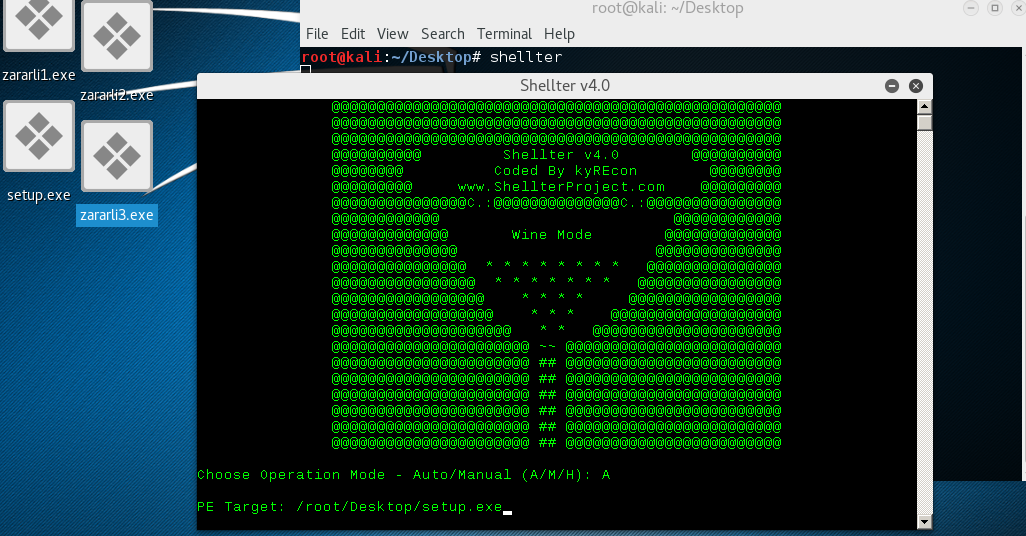Open the View menu in terminal
Screen dimensions: 1026x536
[x=392, y=34]
